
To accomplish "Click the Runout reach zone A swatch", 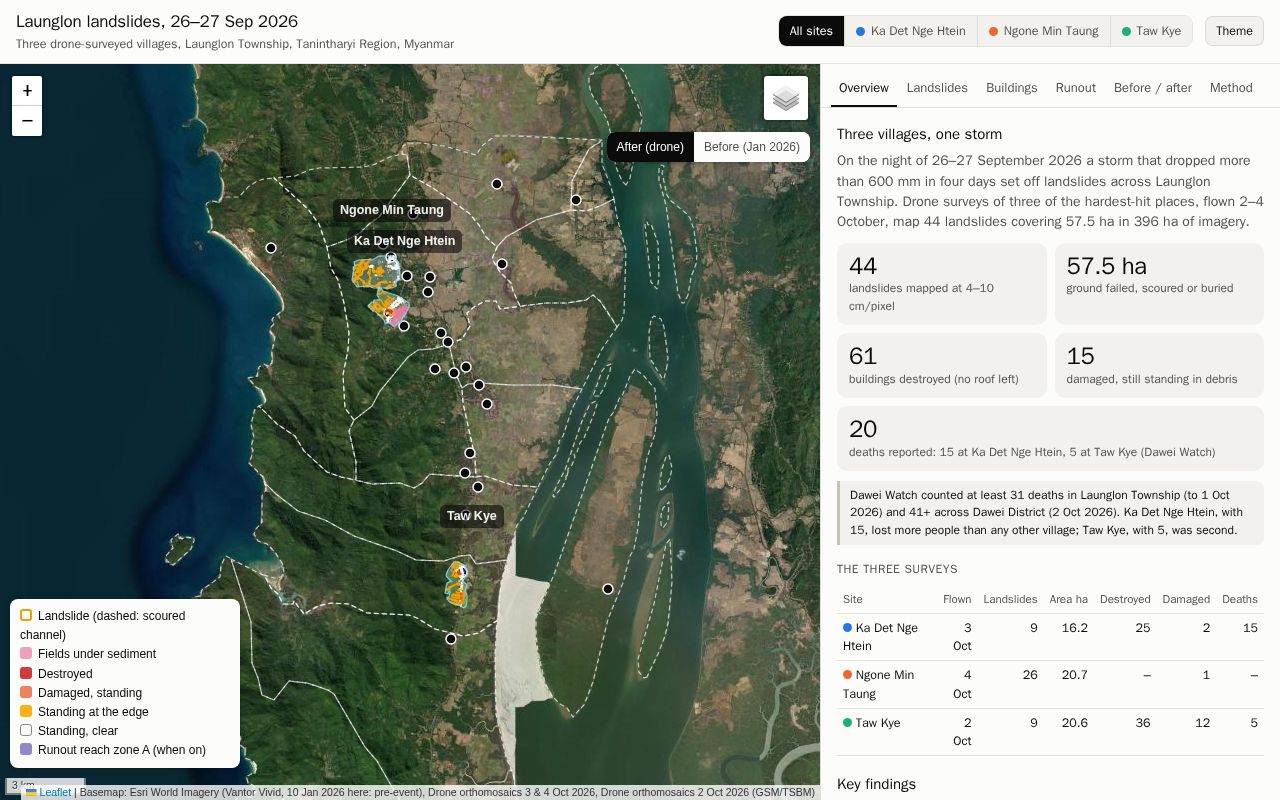I will tap(26, 749).
